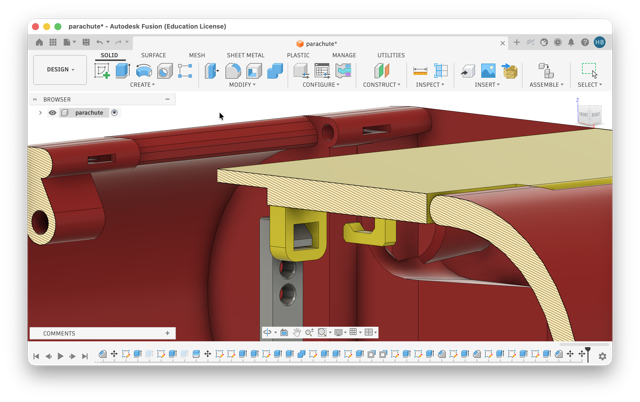This screenshot has height=402, width=640.
Task: Toggle visibility eye of parachute component
Action: 52,113
